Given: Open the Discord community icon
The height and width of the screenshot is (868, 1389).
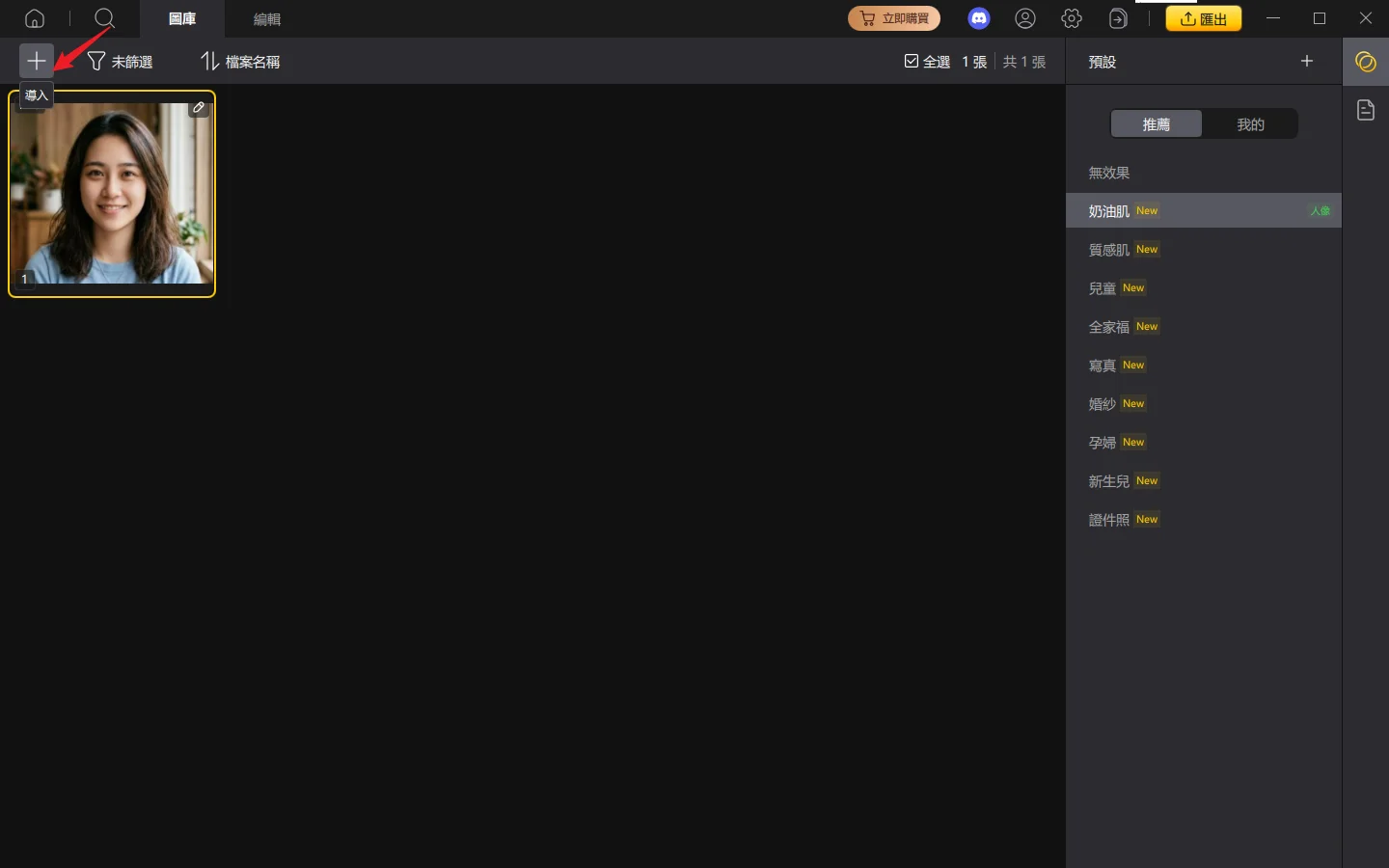Looking at the screenshot, I should click(978, 18).
